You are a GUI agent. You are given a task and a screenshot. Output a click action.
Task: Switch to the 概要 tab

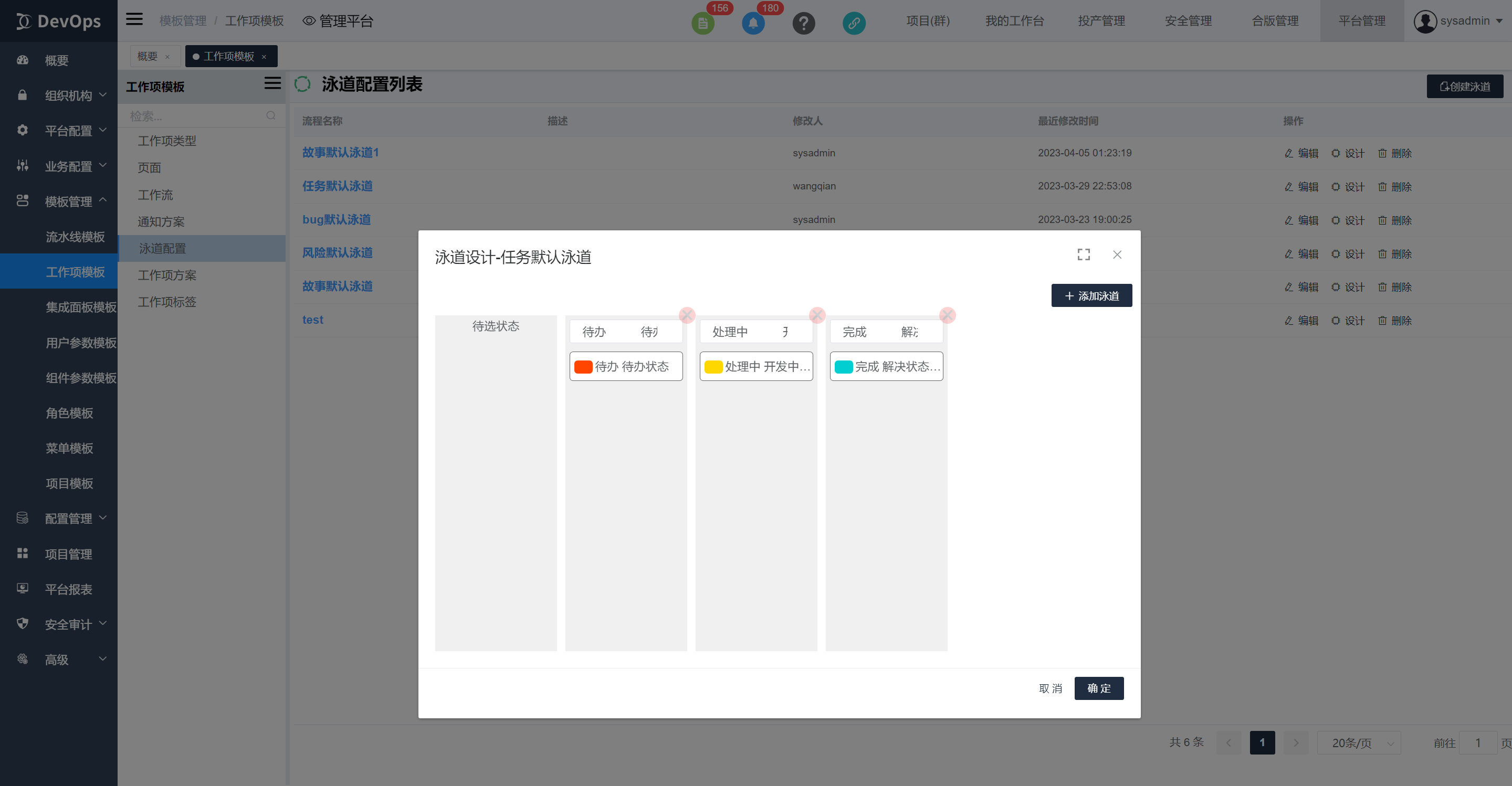(x=148, y=56)
